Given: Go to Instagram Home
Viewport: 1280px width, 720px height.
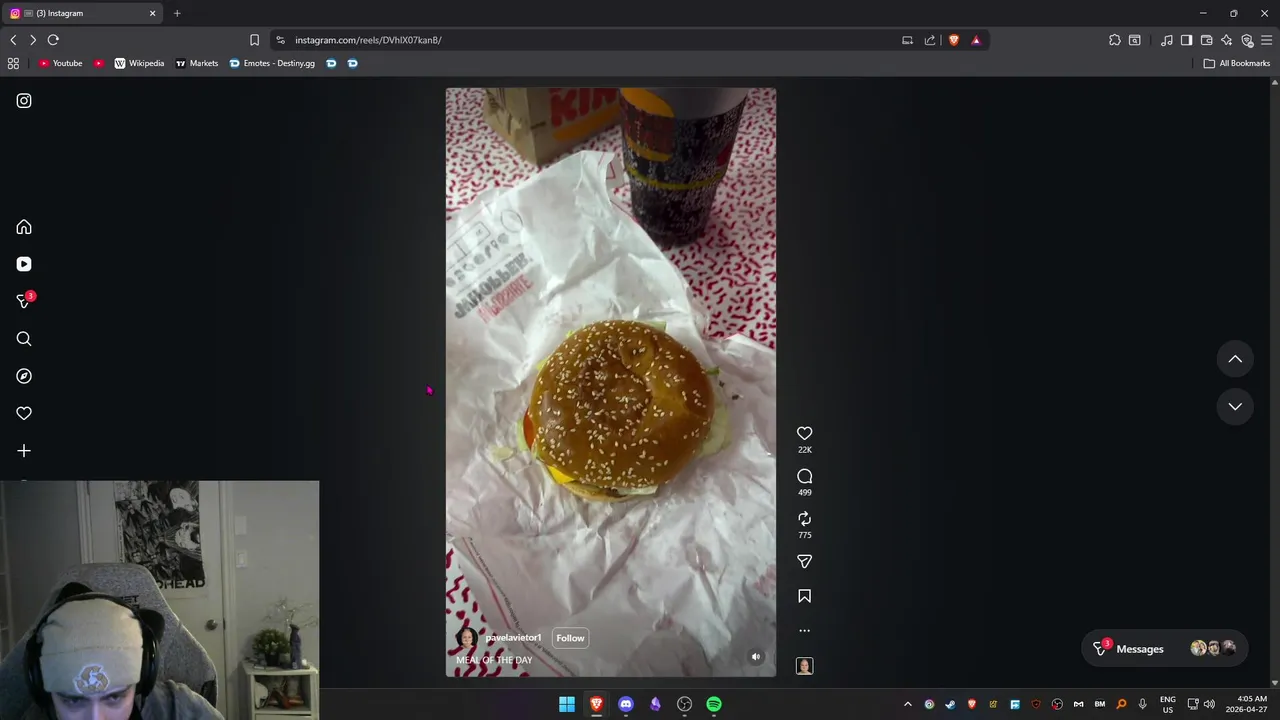Looking at the screenshot, I should click(x=24, y=227).
